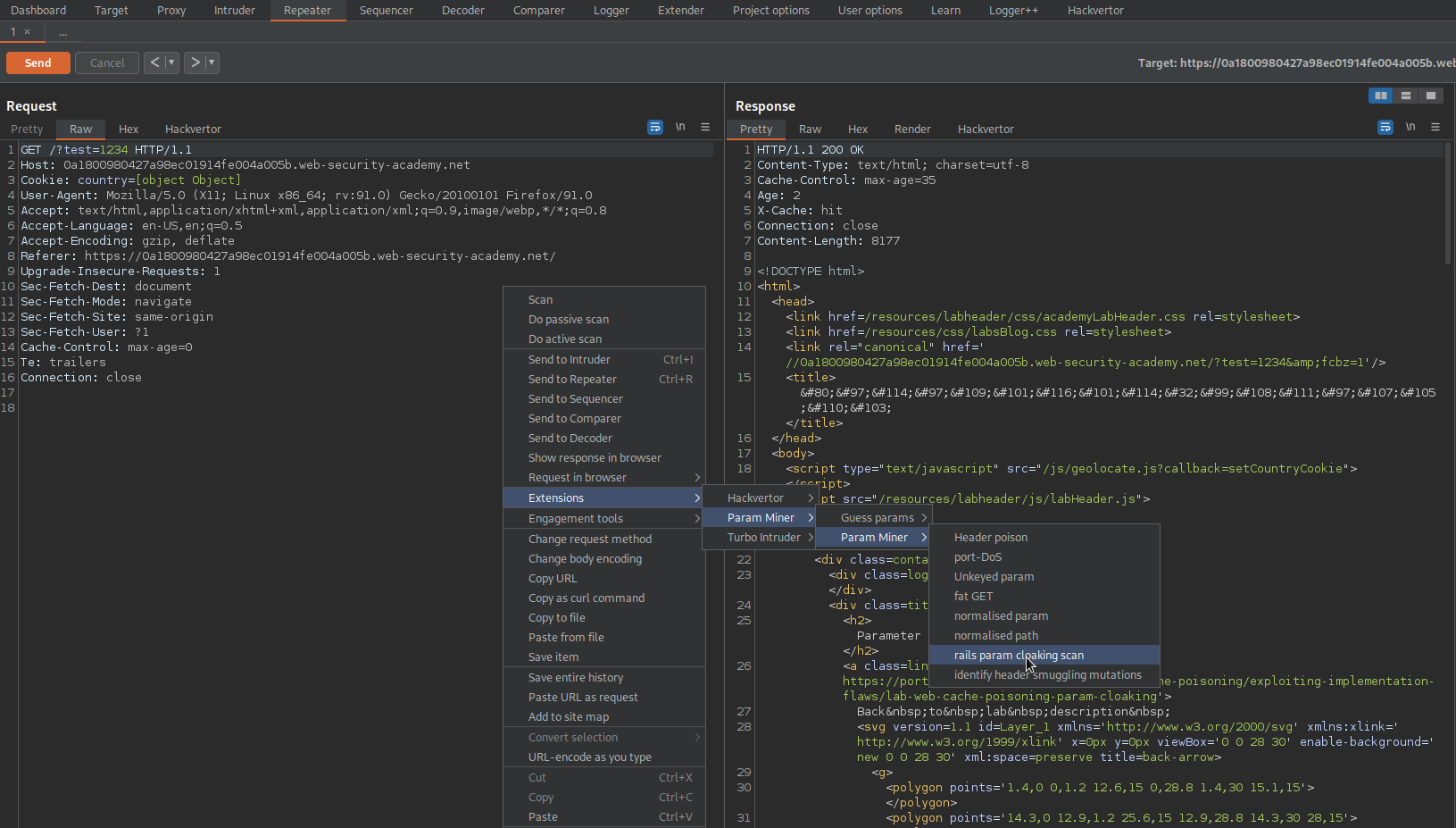Image resolution: width=1456 pixels, height=828 pixels.
Task: Choose Copy as curl command
Action: click(x=604, y=598)
